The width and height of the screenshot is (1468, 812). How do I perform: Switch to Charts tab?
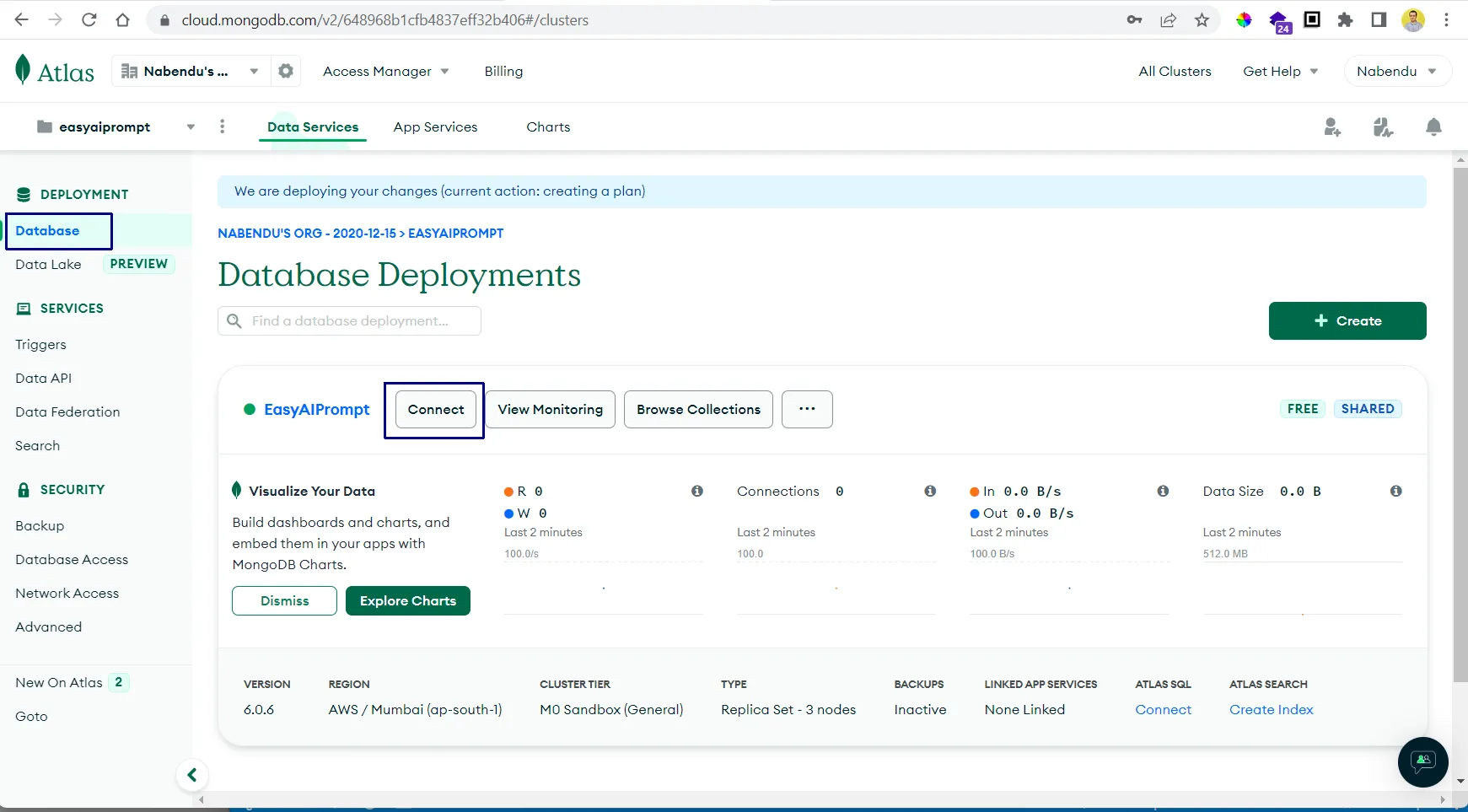[548, 126]
